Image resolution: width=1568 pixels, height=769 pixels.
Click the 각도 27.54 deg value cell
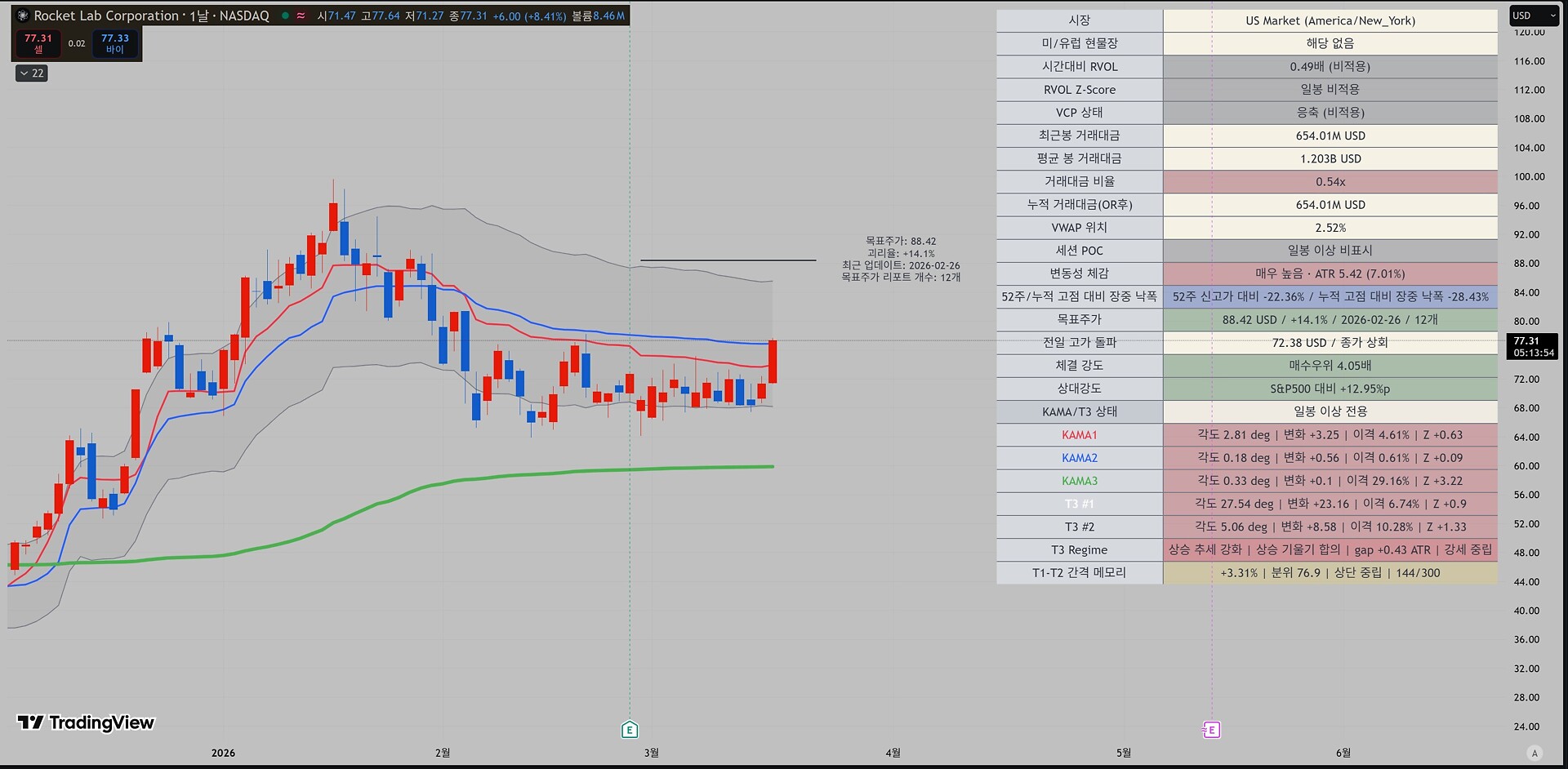point(1330,504)
